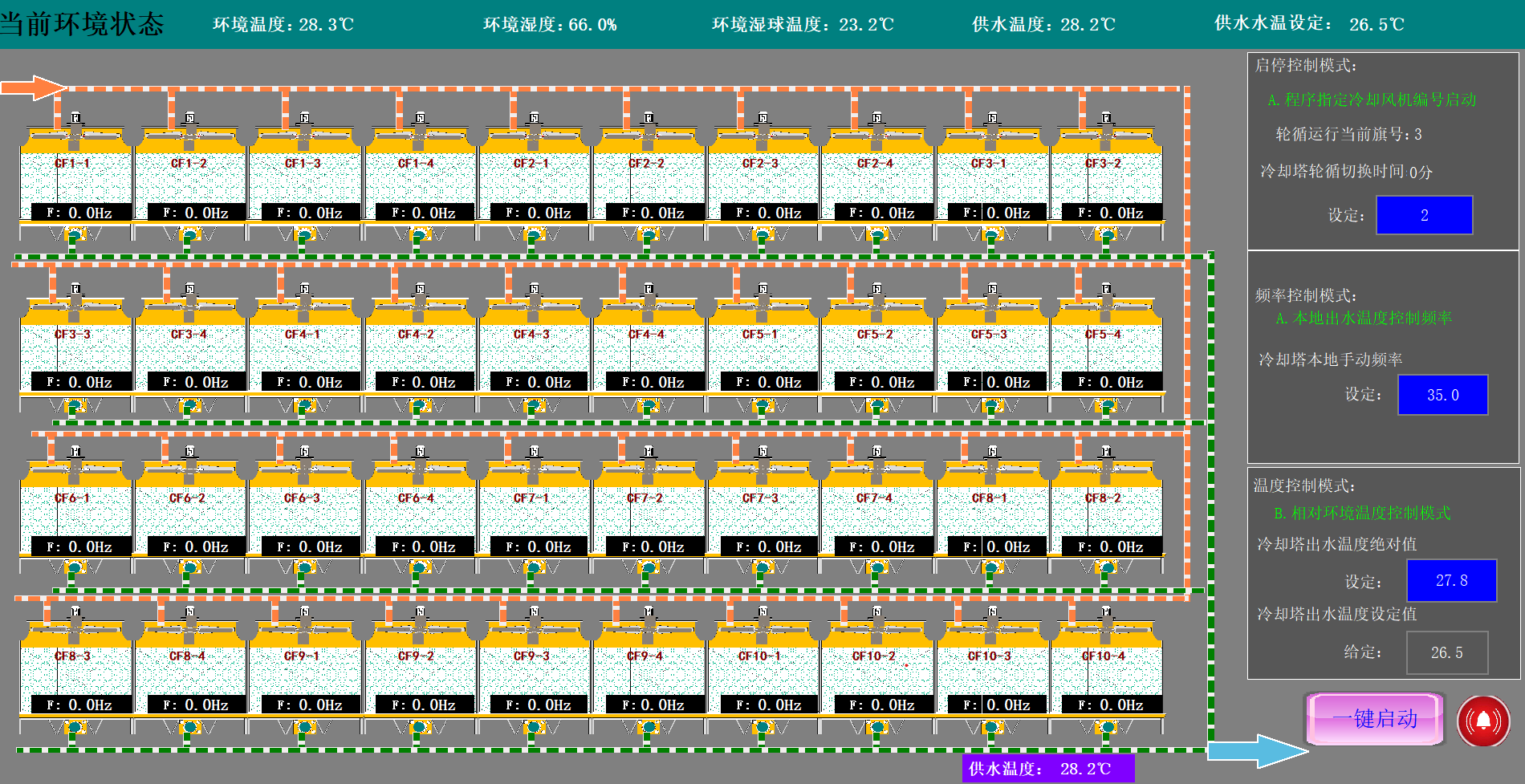Change the 温度控制模式 mode option text
This screenshot has height=784, width=1525.
pyautogui.click(x=1362, y=514)
